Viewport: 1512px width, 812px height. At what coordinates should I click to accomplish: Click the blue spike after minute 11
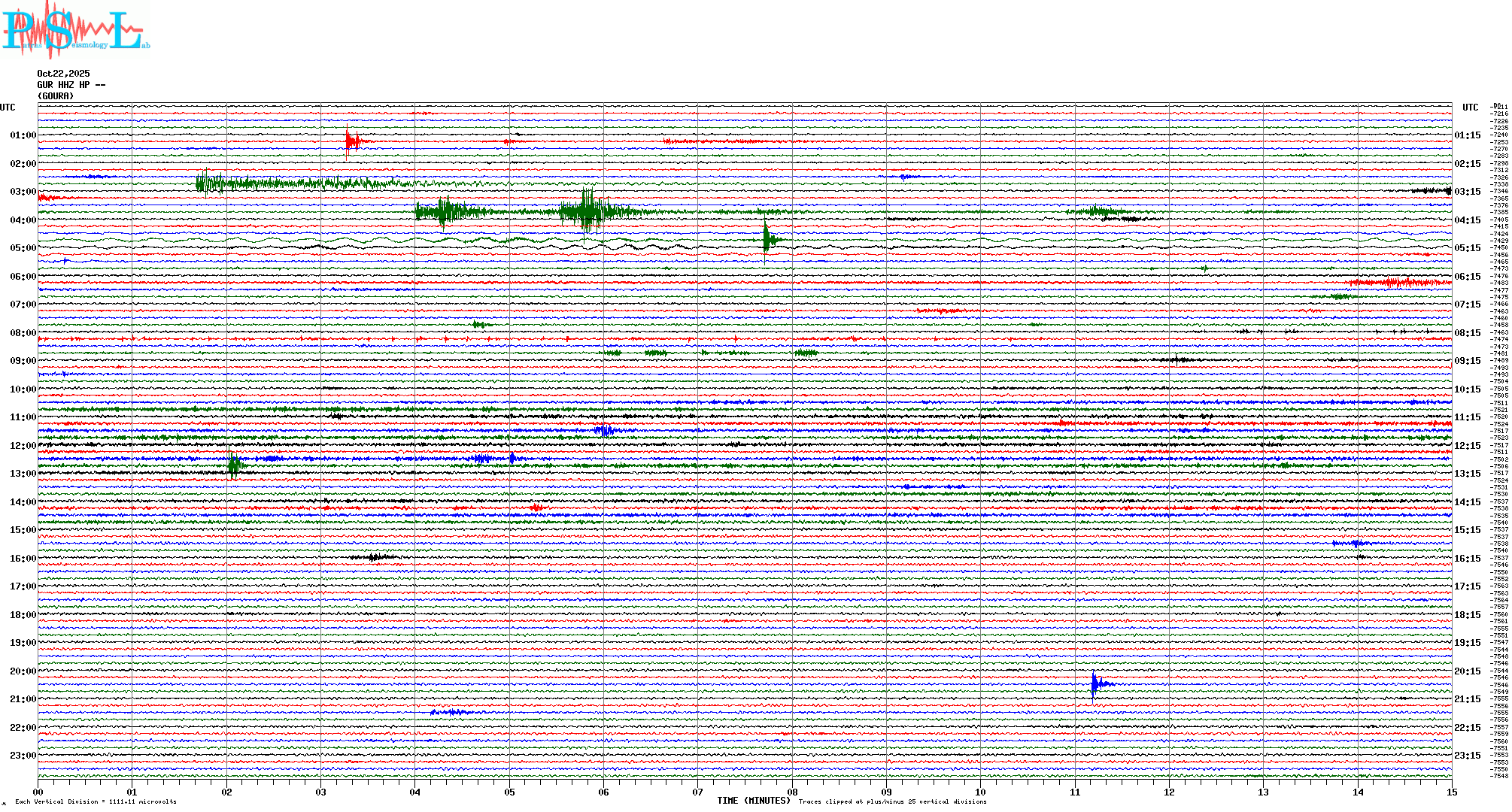pyautogui.click(x=1095, y=683)
